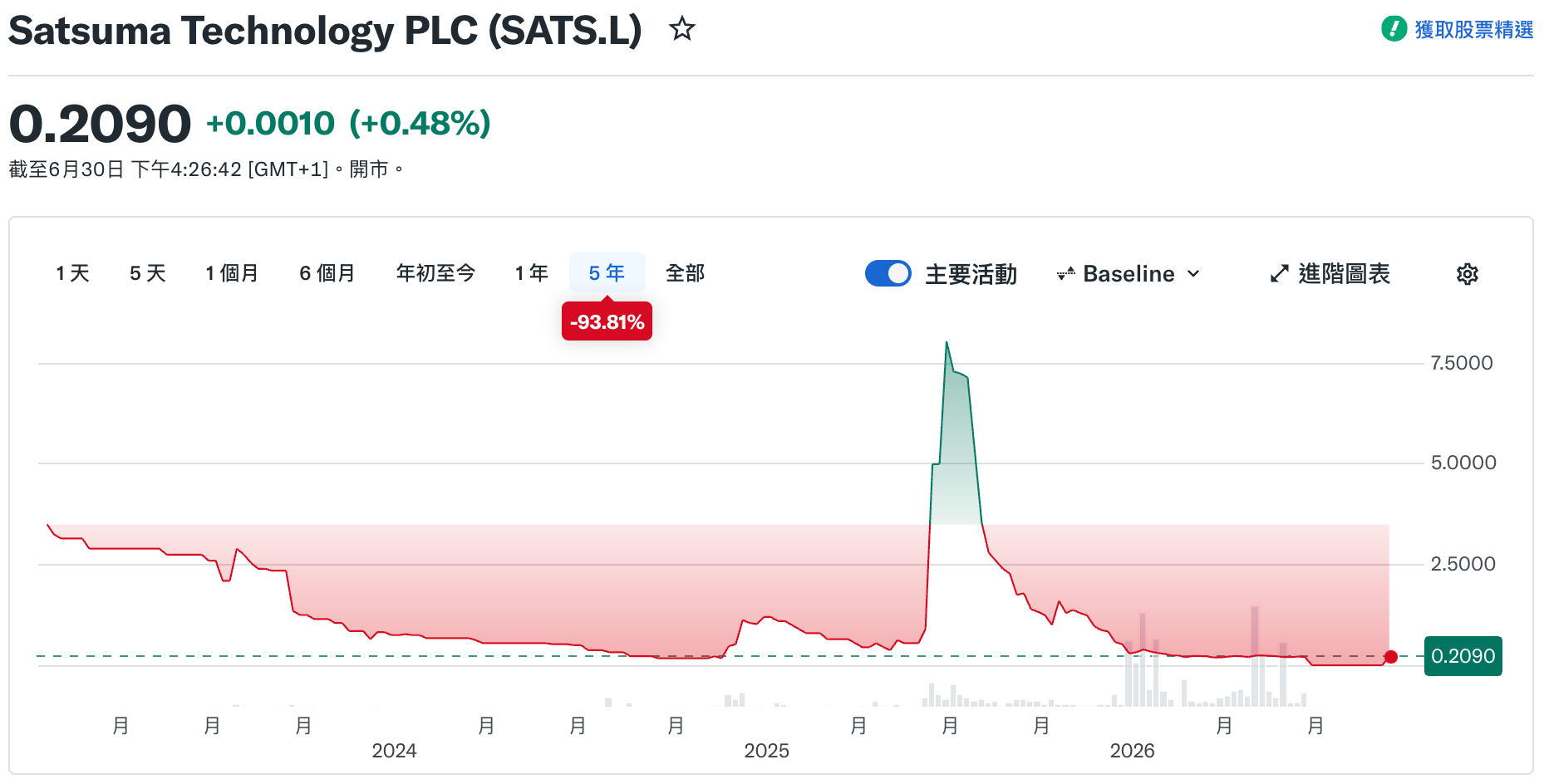Click the 7.5000 axis label
This screenshot has height=784, width=1544.
point(1461,363)
